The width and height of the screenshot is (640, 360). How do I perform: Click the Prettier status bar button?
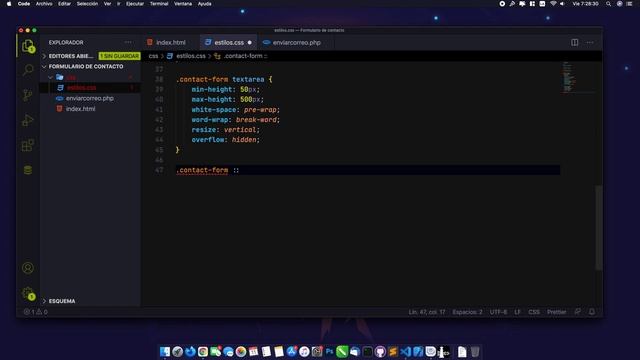[x=556, y=312]
